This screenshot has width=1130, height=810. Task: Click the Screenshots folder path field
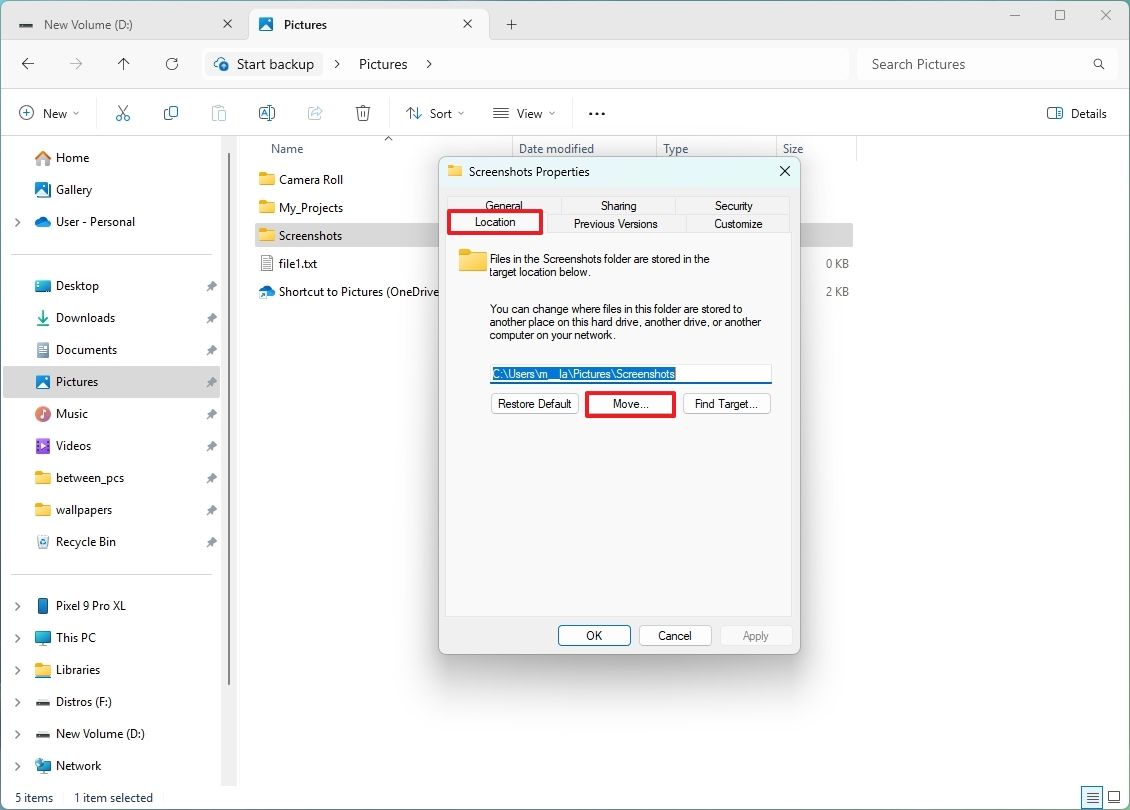[630, 373]
